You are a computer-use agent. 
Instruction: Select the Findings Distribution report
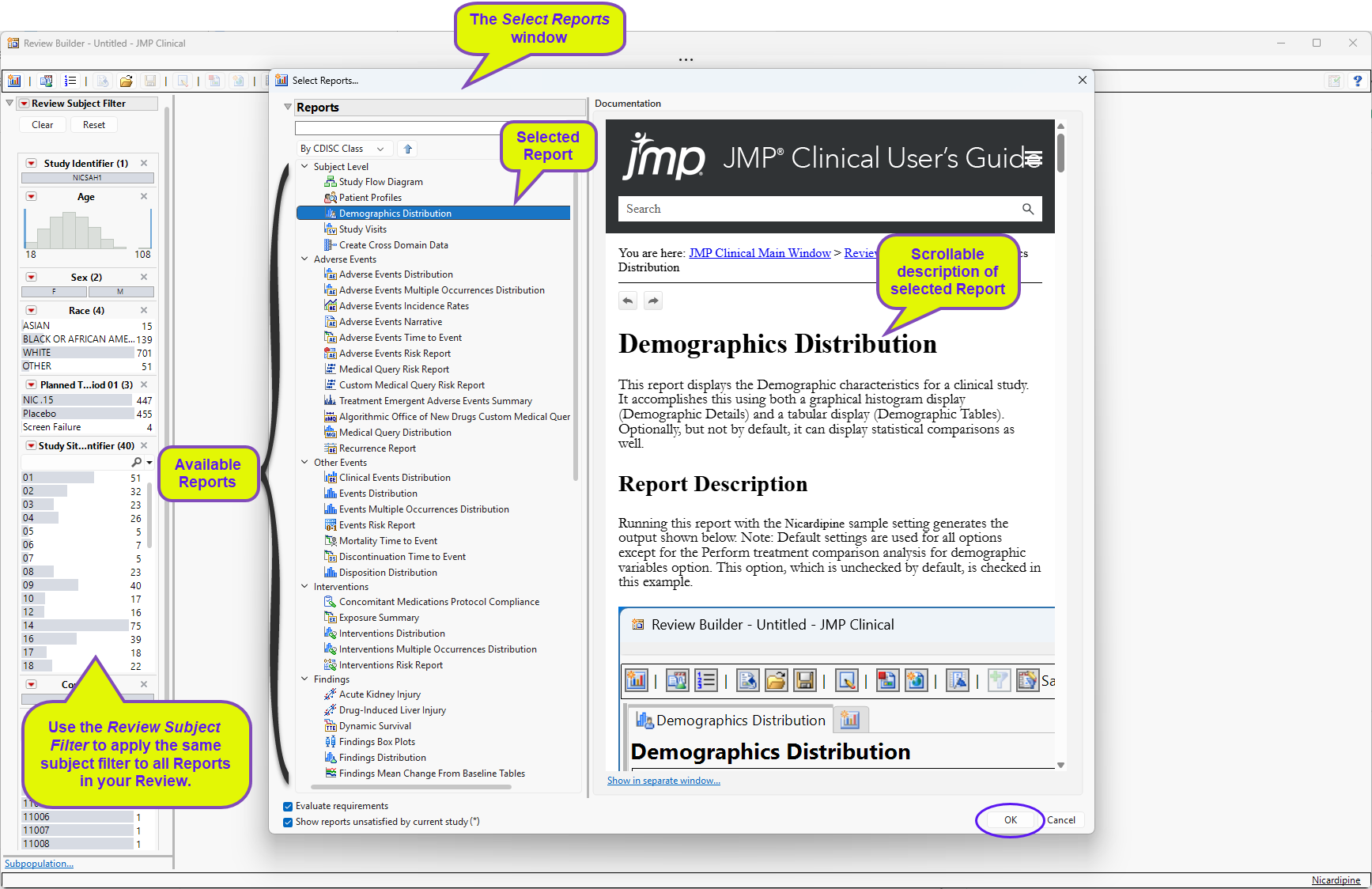(382, 758)
